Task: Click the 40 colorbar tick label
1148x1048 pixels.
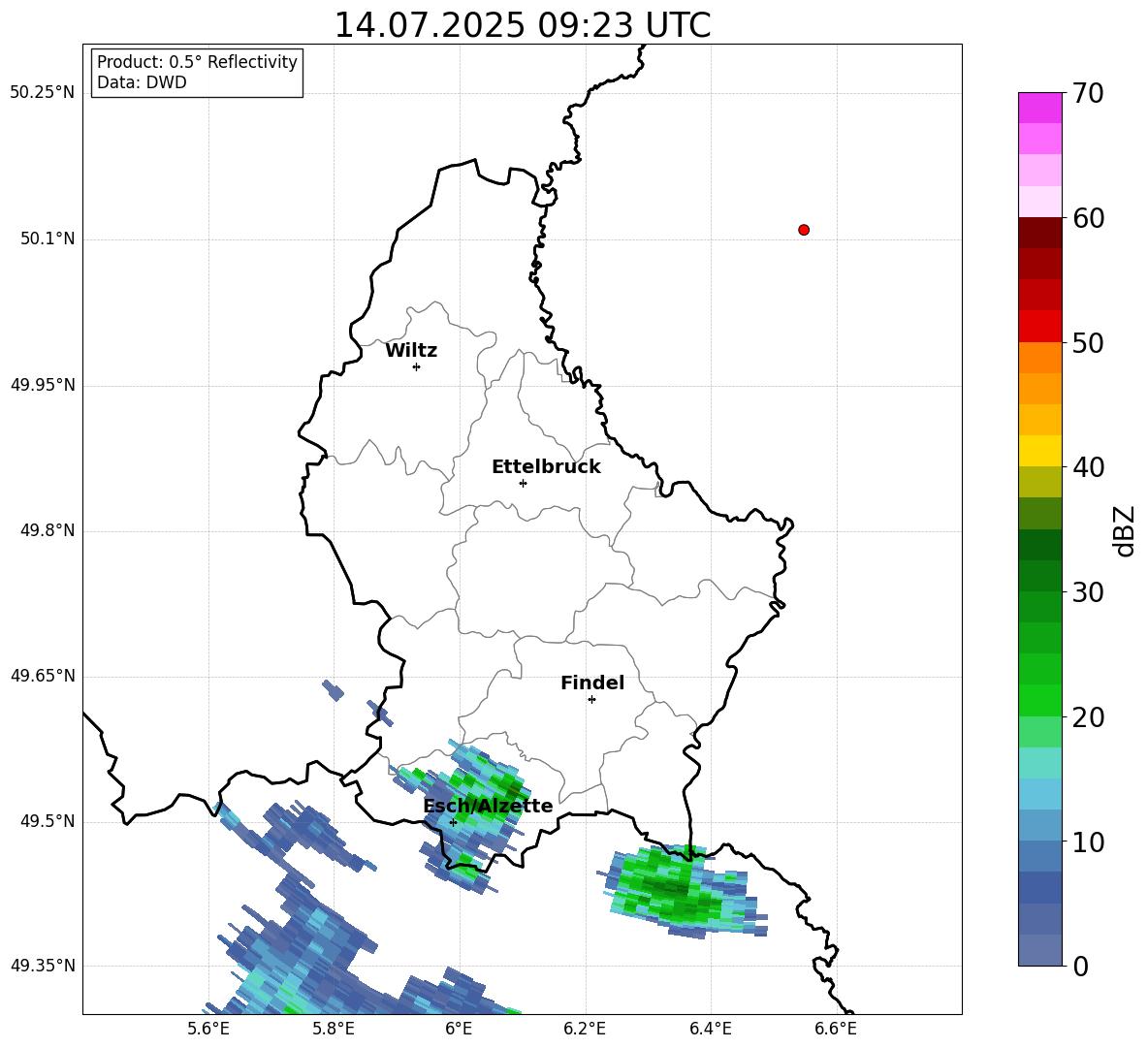Action: (1088, 467)
